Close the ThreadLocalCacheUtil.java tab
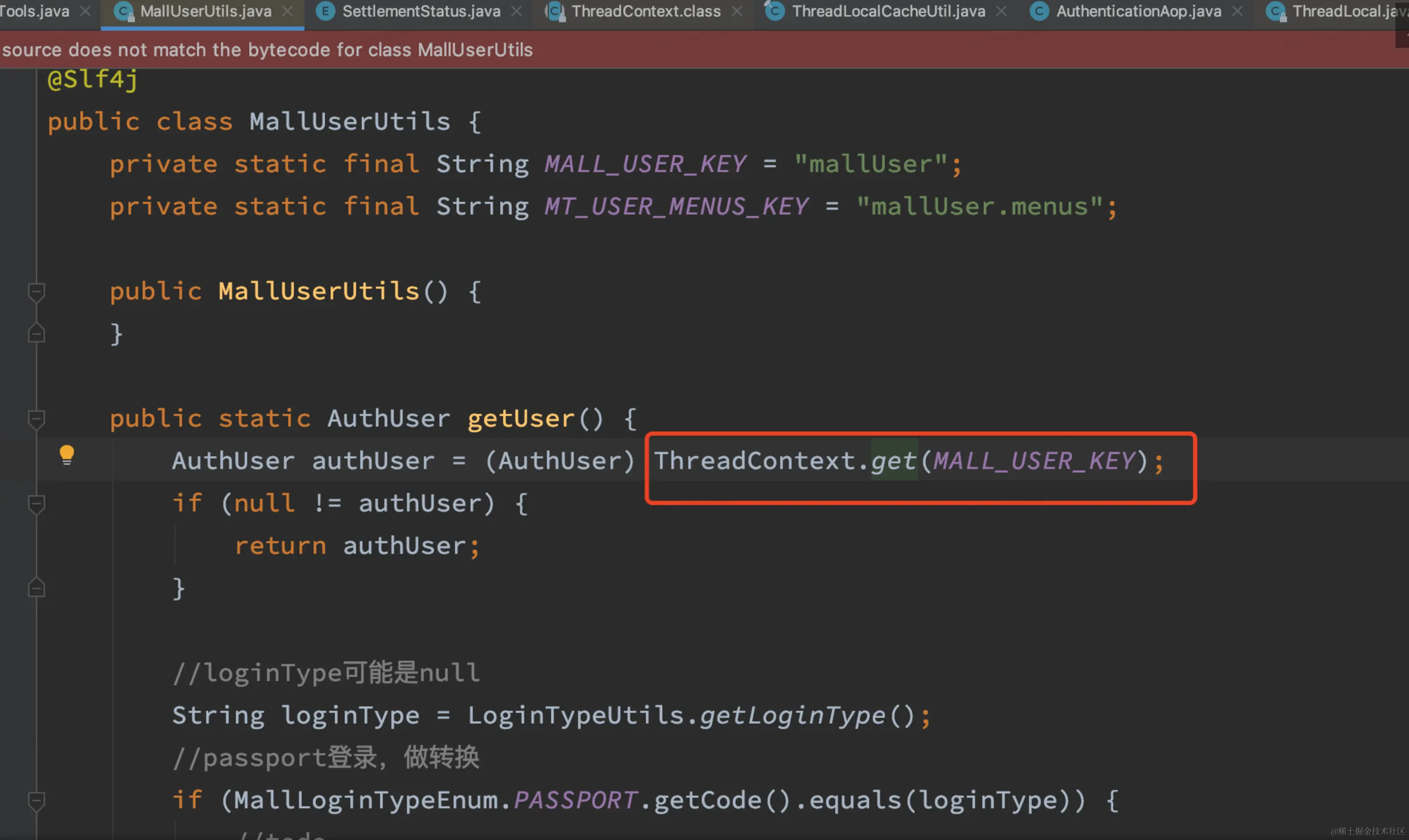 (1001, 11)
